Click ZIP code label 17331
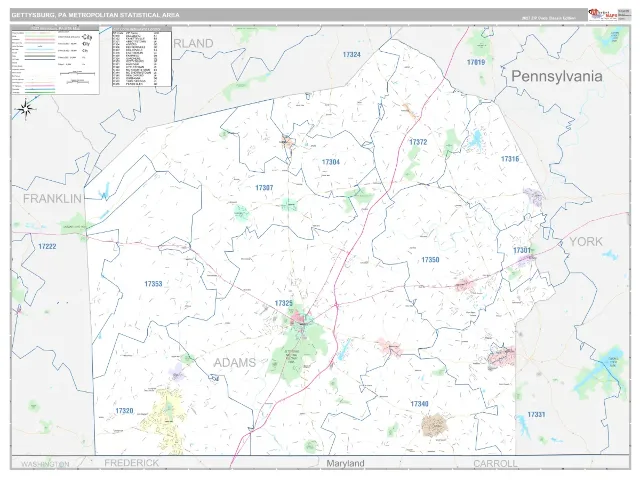This screenshot has height=480, width=640. click(x=536, y=415)
